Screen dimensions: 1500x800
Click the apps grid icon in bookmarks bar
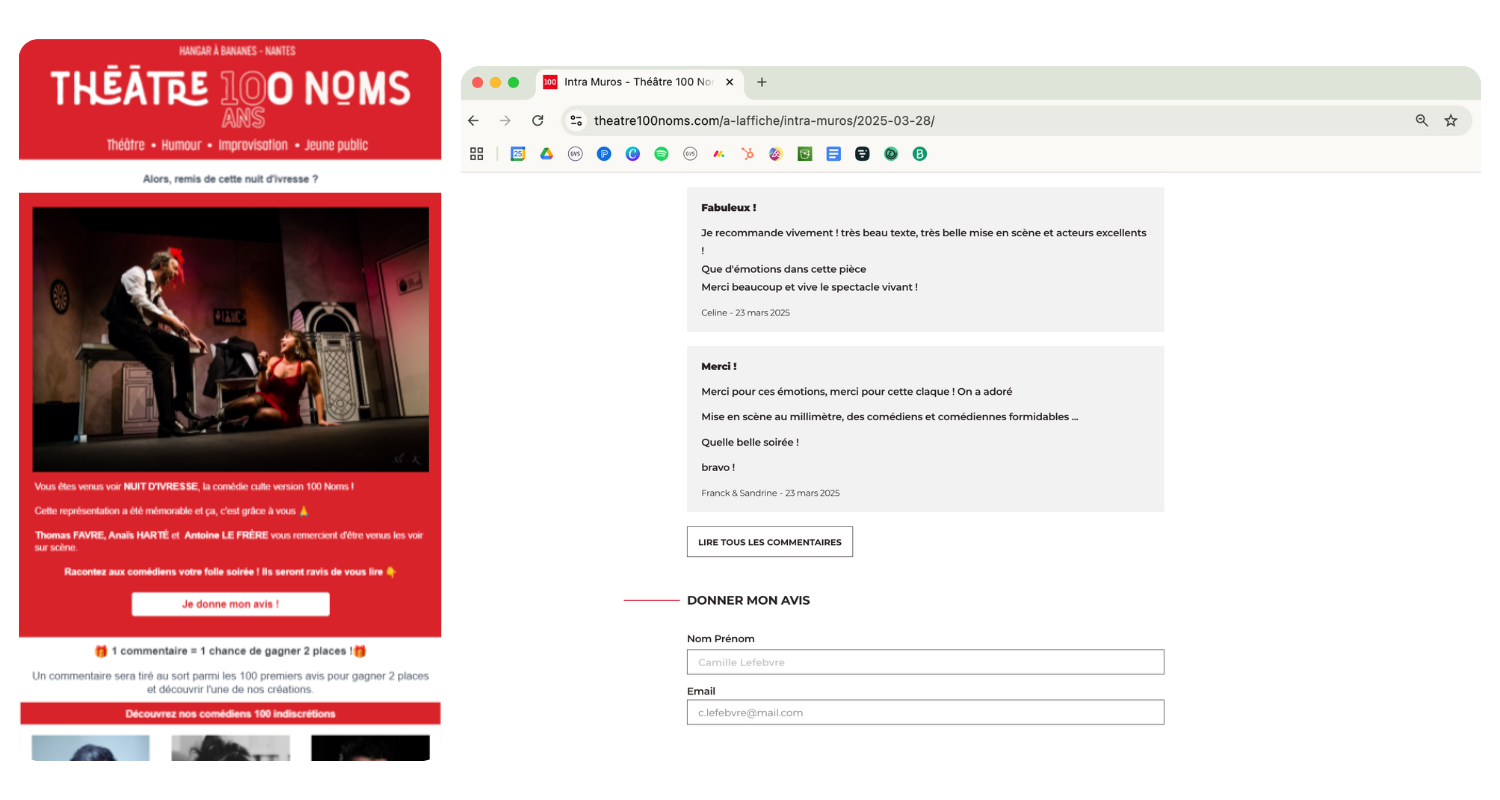pos(477,154)
